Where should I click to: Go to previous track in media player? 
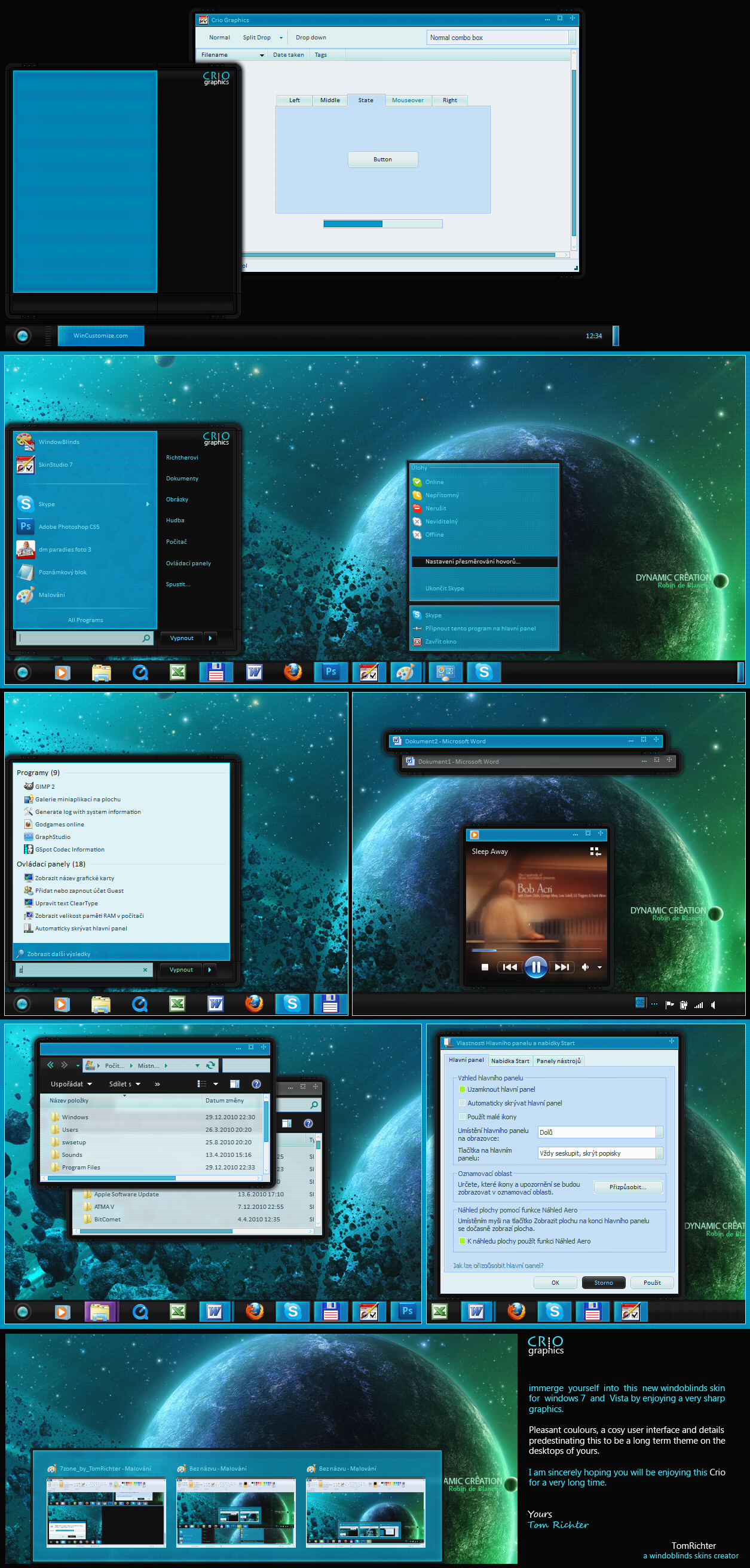[510, 967]
